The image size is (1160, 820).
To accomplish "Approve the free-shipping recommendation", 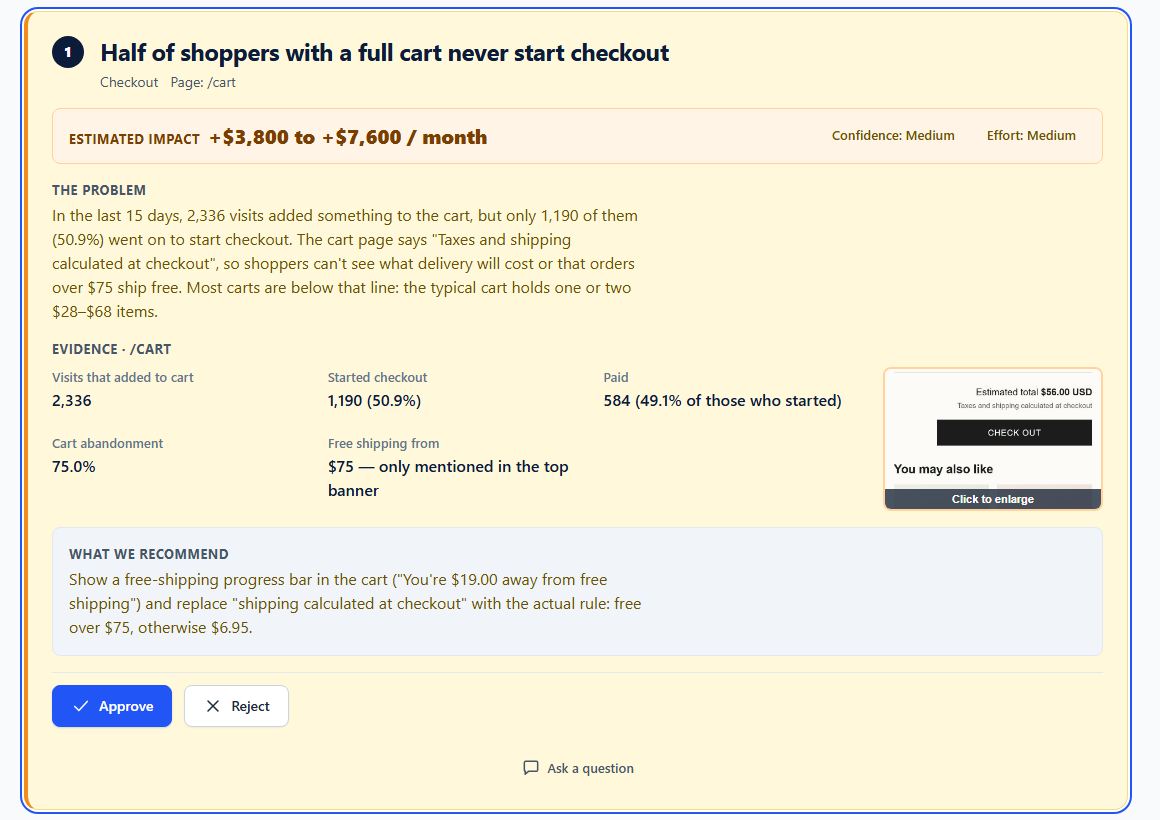I will click(112, 706).
